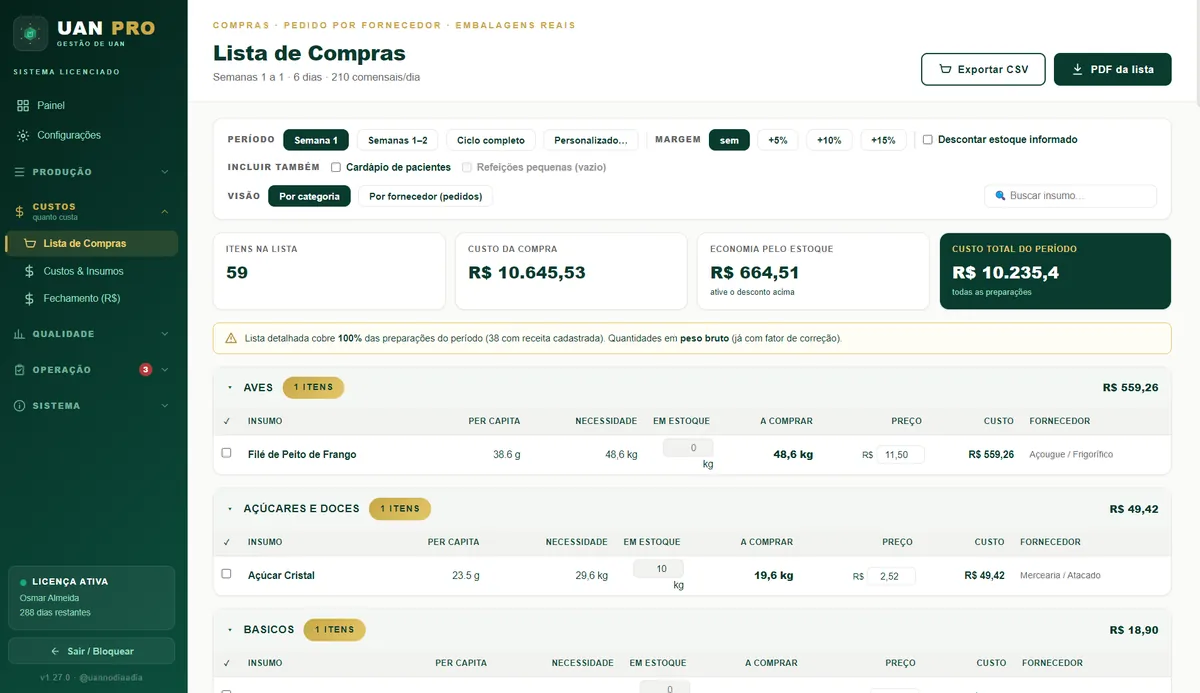Screen dimensions: 1200x693
Task: Click the Produção list icon in sidebar
Action: click(x=20, y=172)
